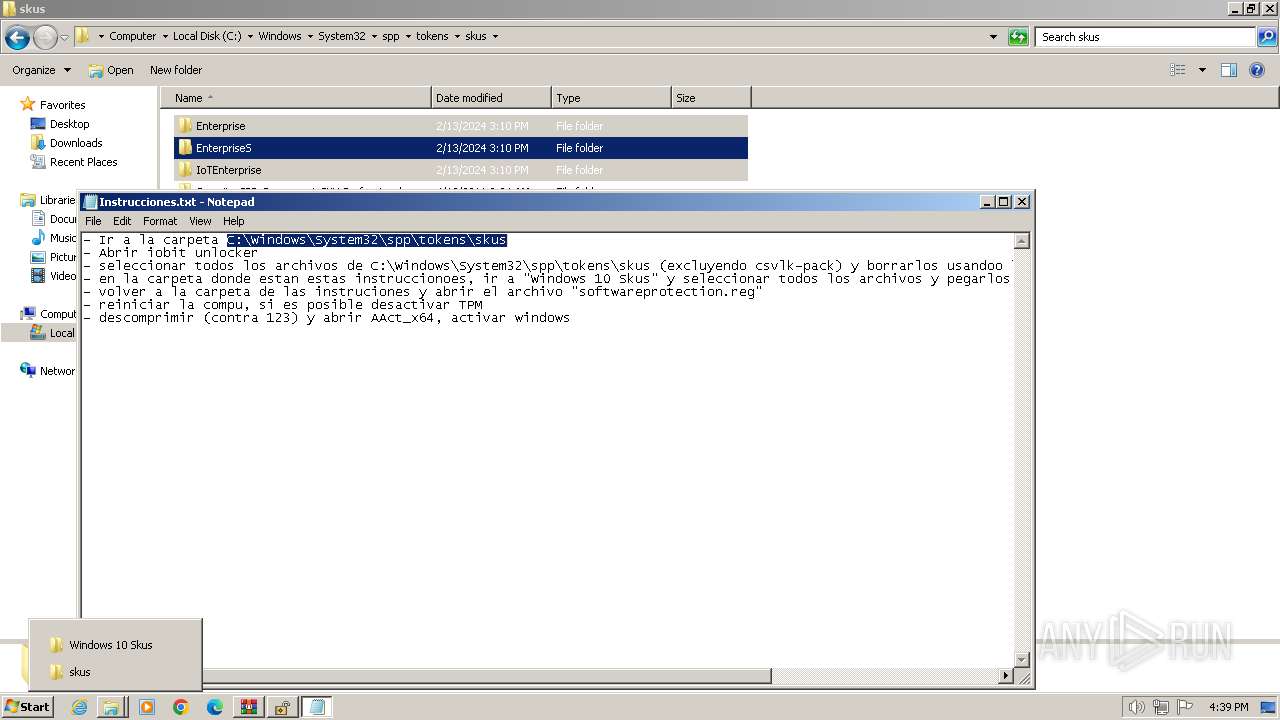Open Notepad Edit menu
Viewport: 1280px width, 720px height.
[122, 221]
